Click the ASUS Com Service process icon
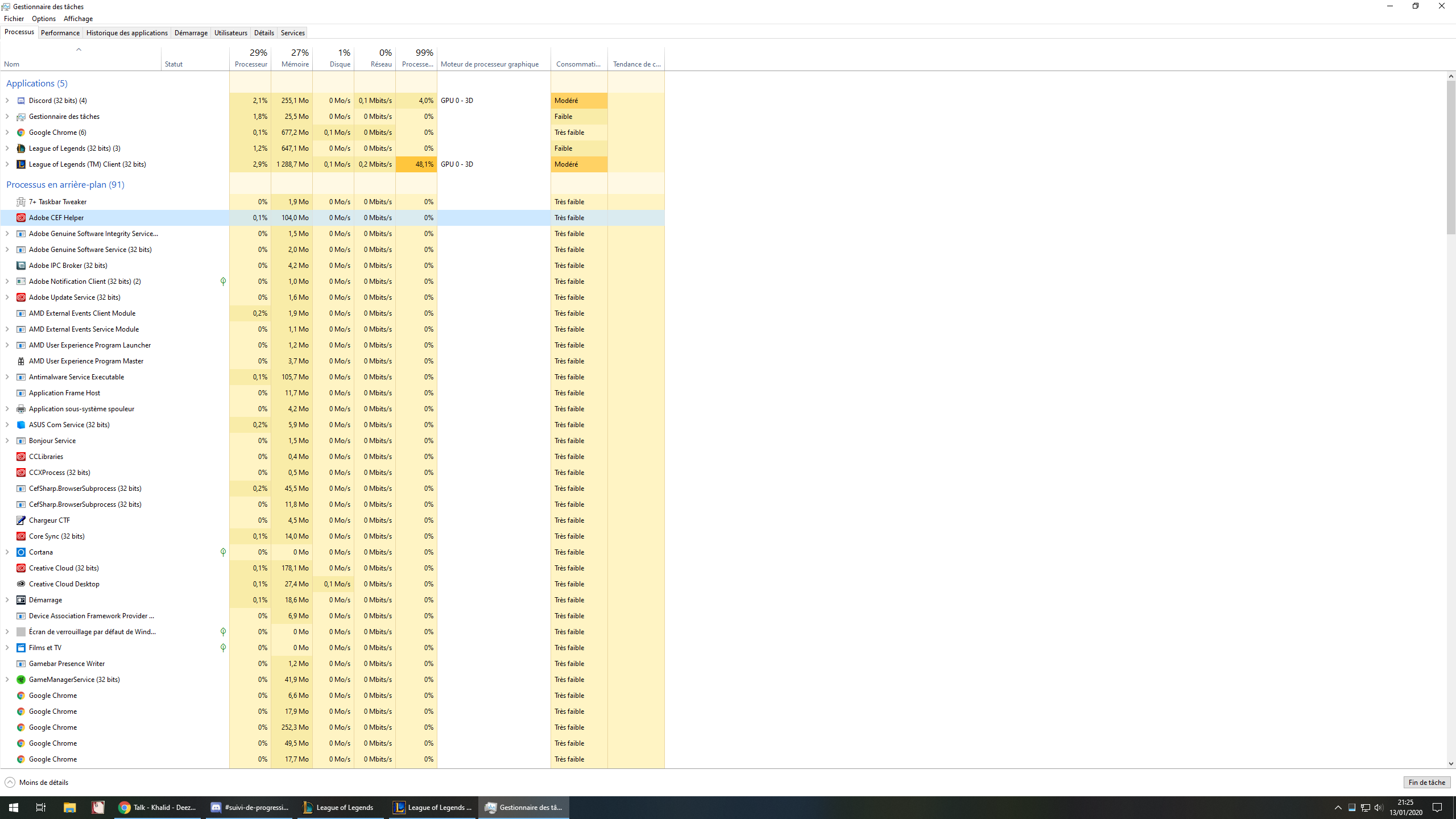 coord(21,425)
